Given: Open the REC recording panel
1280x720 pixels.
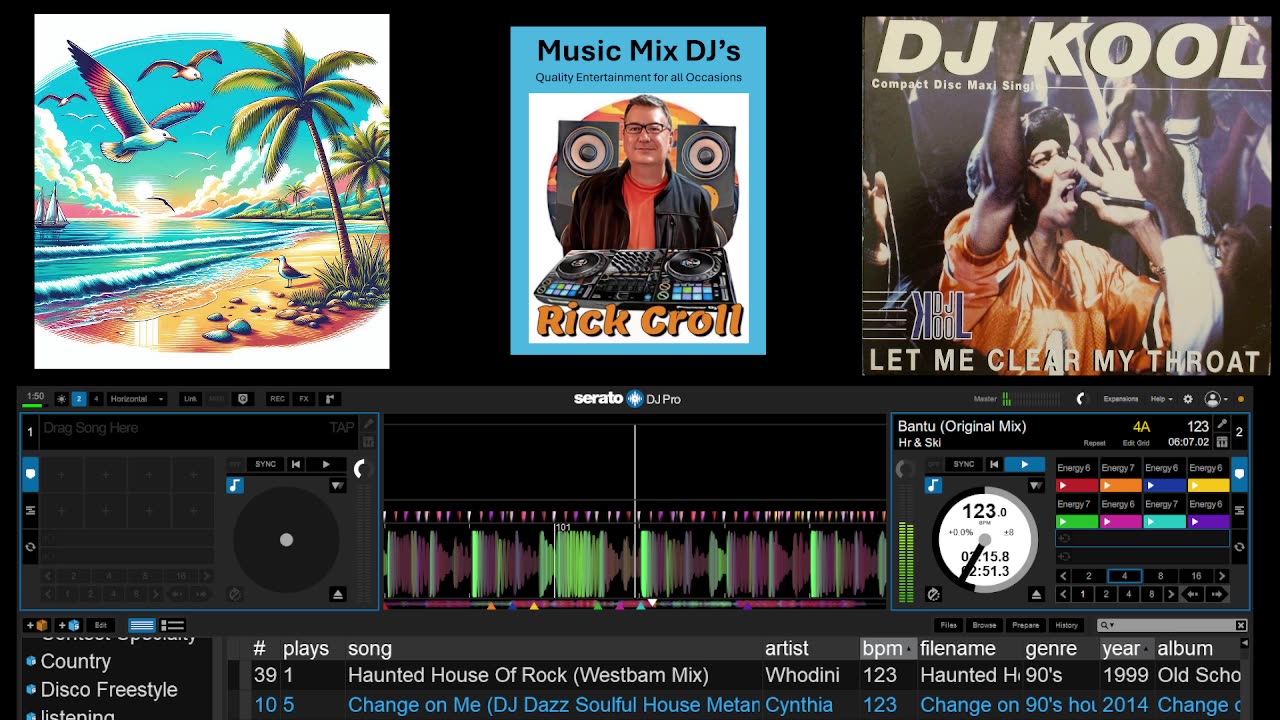Looking at the screenshot, I should [x=277, y=399].
